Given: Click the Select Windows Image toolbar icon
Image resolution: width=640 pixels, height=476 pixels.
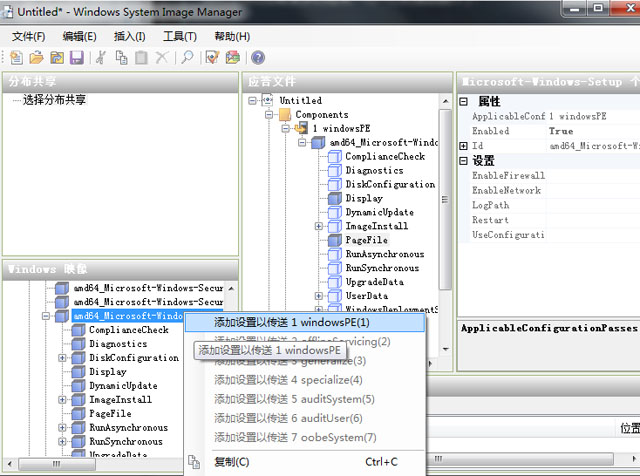Looking at the screenshot, I should [57, 58].
